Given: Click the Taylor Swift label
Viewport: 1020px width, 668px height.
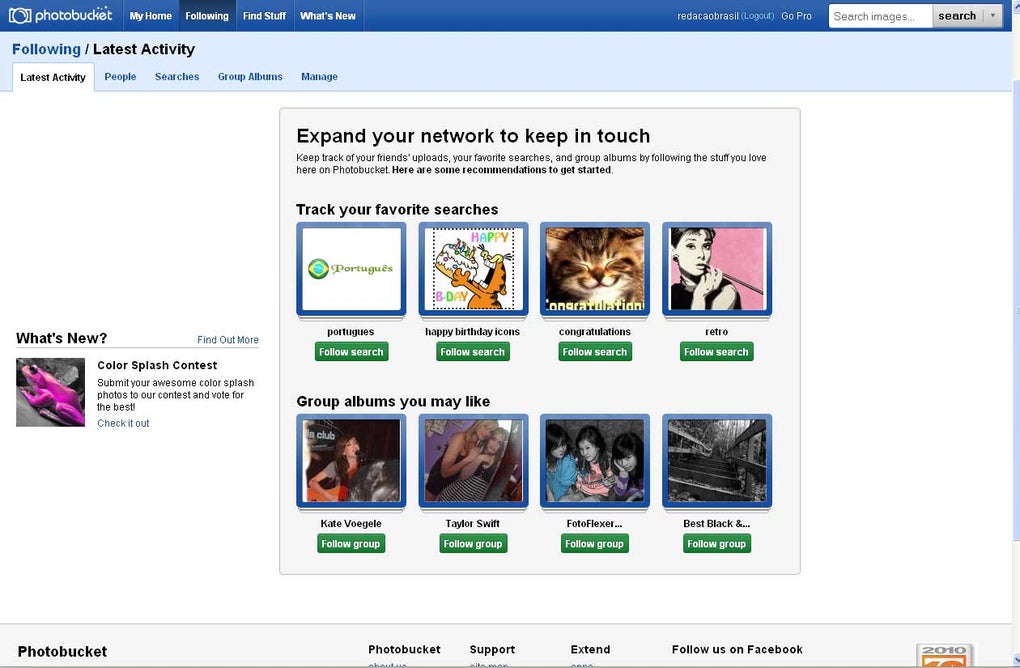Looking at the screenshot, I should [x=472, y=524].
